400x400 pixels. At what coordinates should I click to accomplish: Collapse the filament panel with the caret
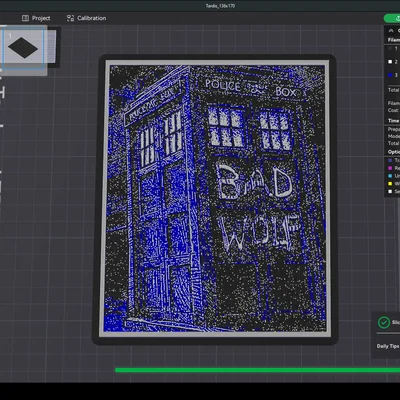coord(391,30)
